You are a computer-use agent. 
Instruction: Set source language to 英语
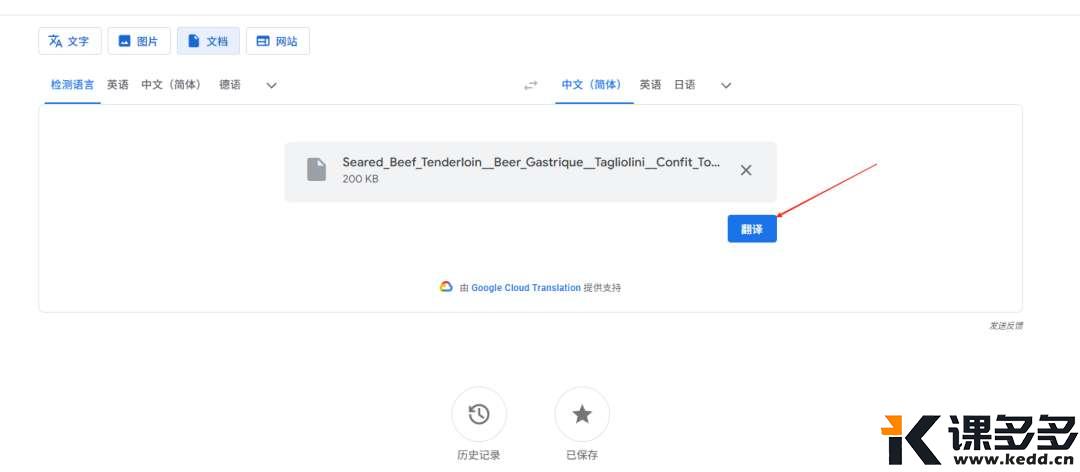click(x=118, y=85)
